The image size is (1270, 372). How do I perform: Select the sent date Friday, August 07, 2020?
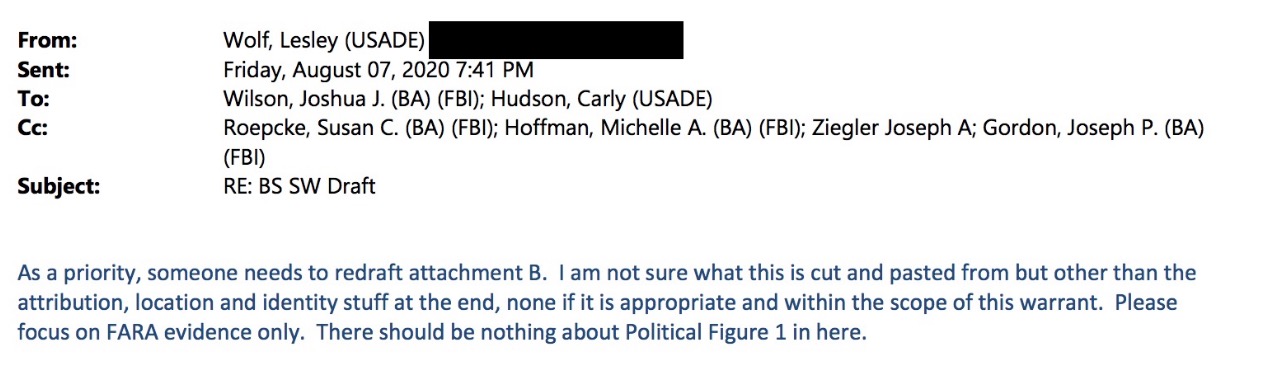[342, 70]
